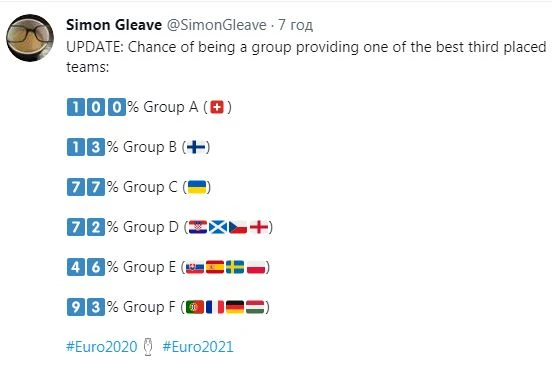
Task: Click the Czech flag in Group D
Action: pyautogui.click(x=238, y=227)
